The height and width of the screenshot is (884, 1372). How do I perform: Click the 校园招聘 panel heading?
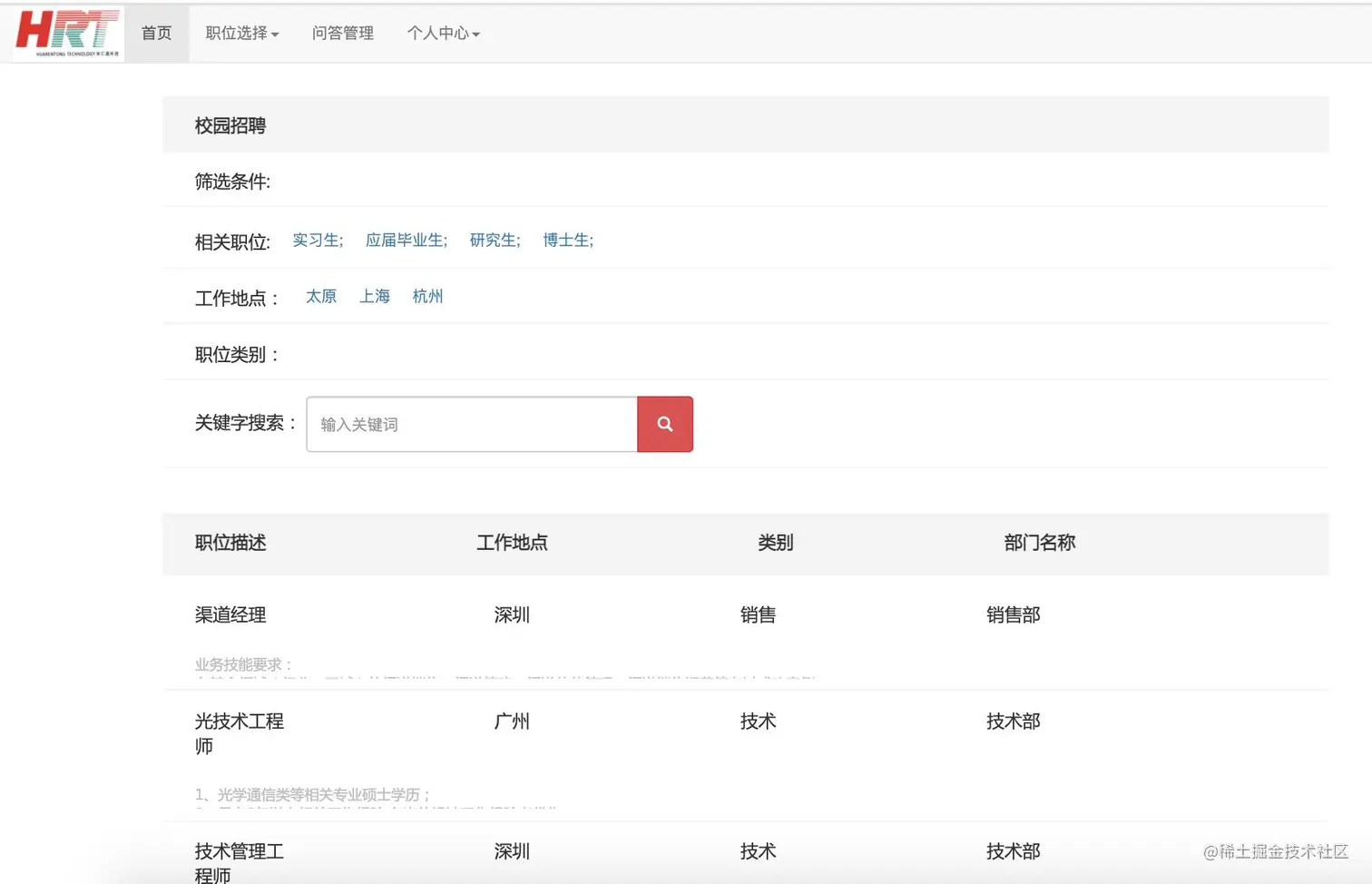230,125
